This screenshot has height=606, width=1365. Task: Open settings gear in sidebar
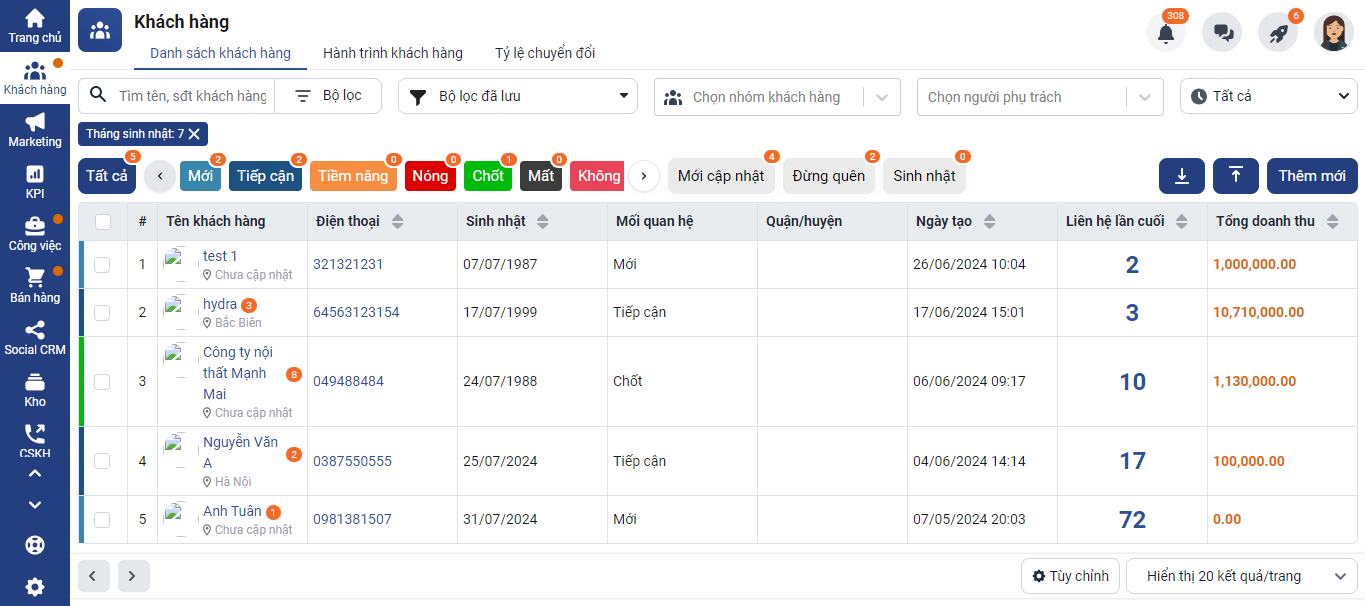point(35,587)
